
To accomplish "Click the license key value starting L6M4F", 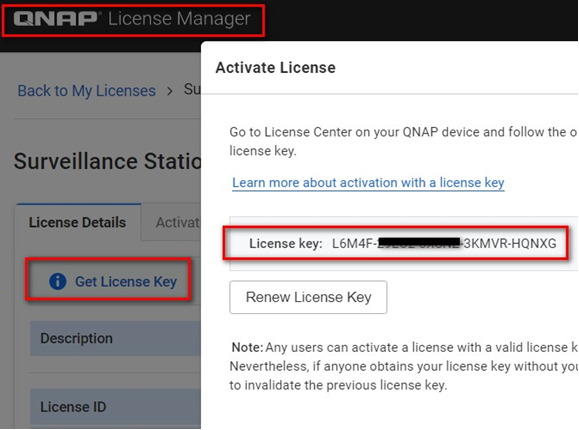I will click(444, 243).
